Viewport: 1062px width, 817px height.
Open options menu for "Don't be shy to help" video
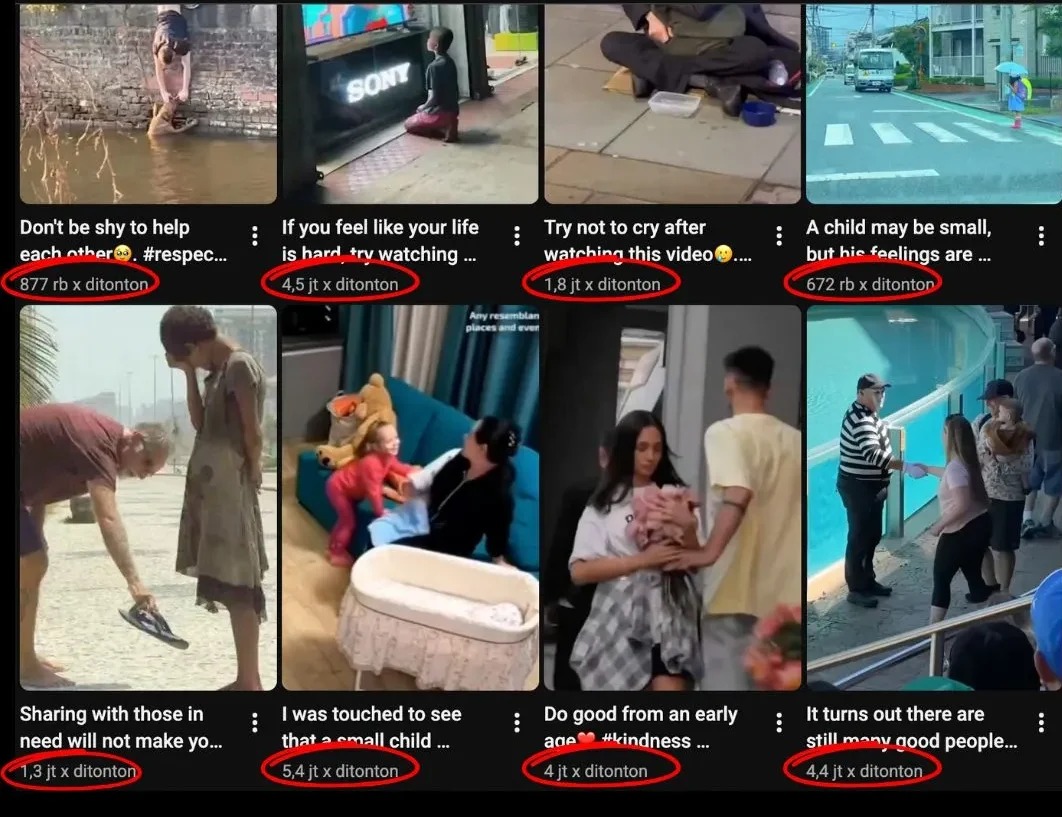click(x=255, y=236)
